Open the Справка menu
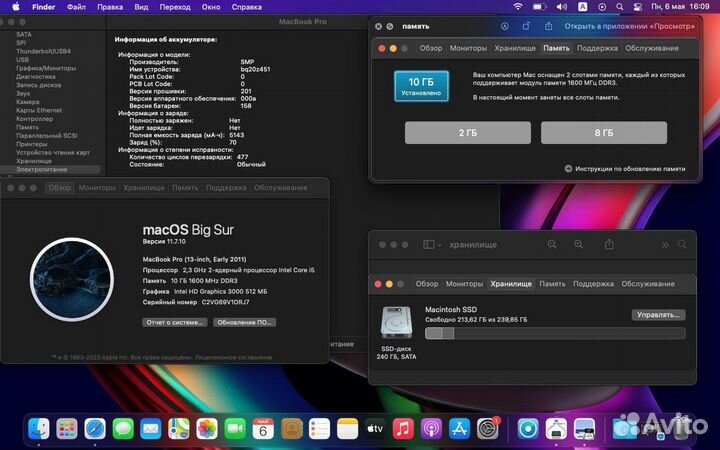This screenshot has width=720, height=450. 247,7
